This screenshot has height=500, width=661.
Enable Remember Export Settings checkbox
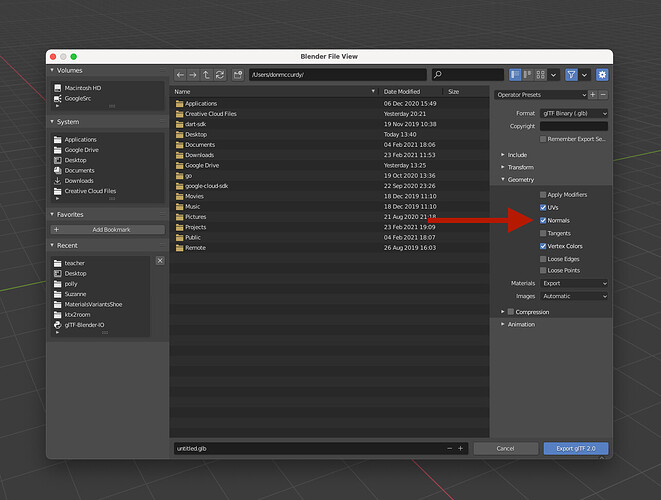543,139
